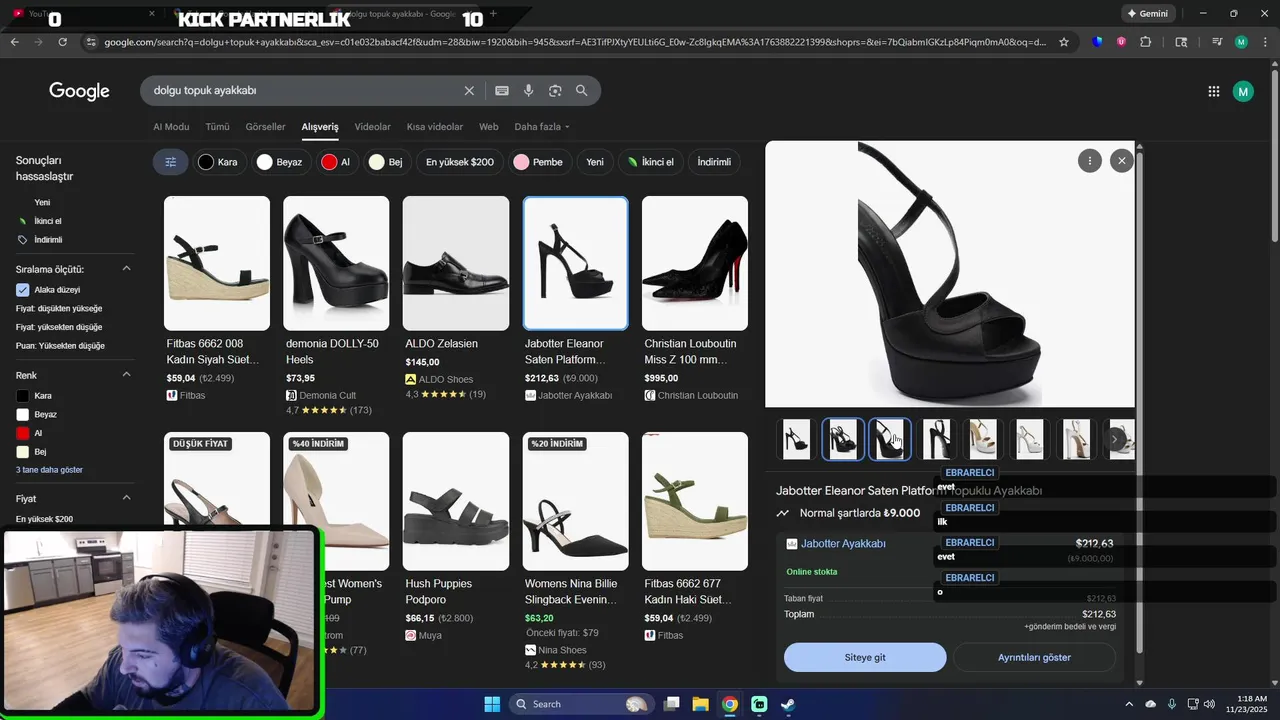1280x720 pixels.
Task: Click the Siteye git button
Action: coord(865,657)
